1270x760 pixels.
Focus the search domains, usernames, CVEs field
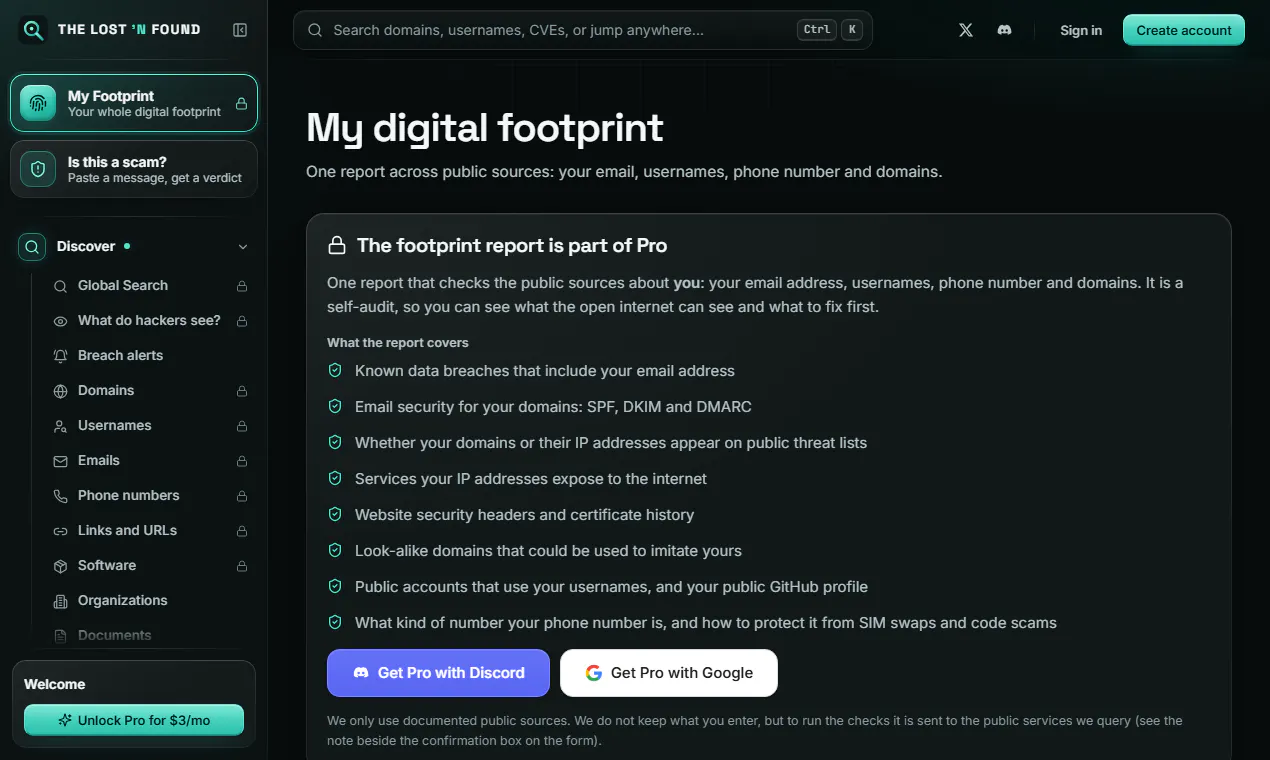click(583, 30)
